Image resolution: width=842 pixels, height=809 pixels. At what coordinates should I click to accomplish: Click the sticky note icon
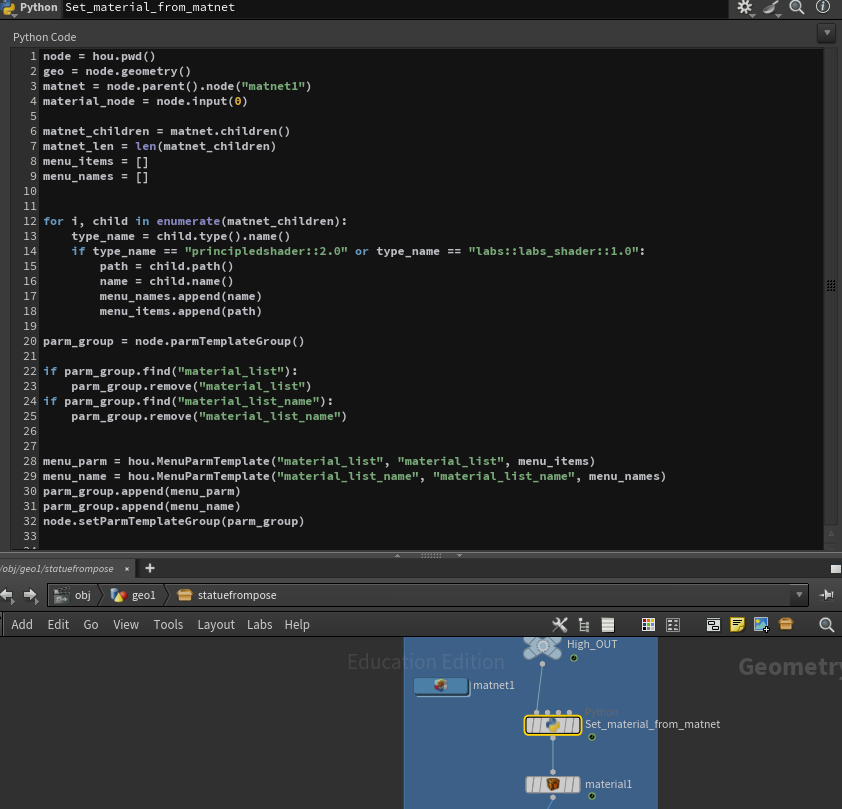click(737, 624)
